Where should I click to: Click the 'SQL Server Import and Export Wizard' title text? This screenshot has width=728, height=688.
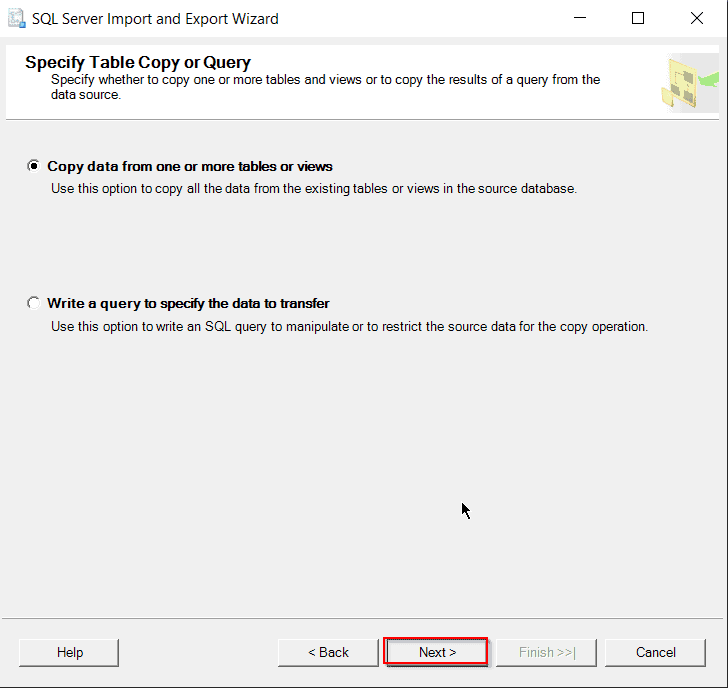pyautogui.click(x=155, y=19)
